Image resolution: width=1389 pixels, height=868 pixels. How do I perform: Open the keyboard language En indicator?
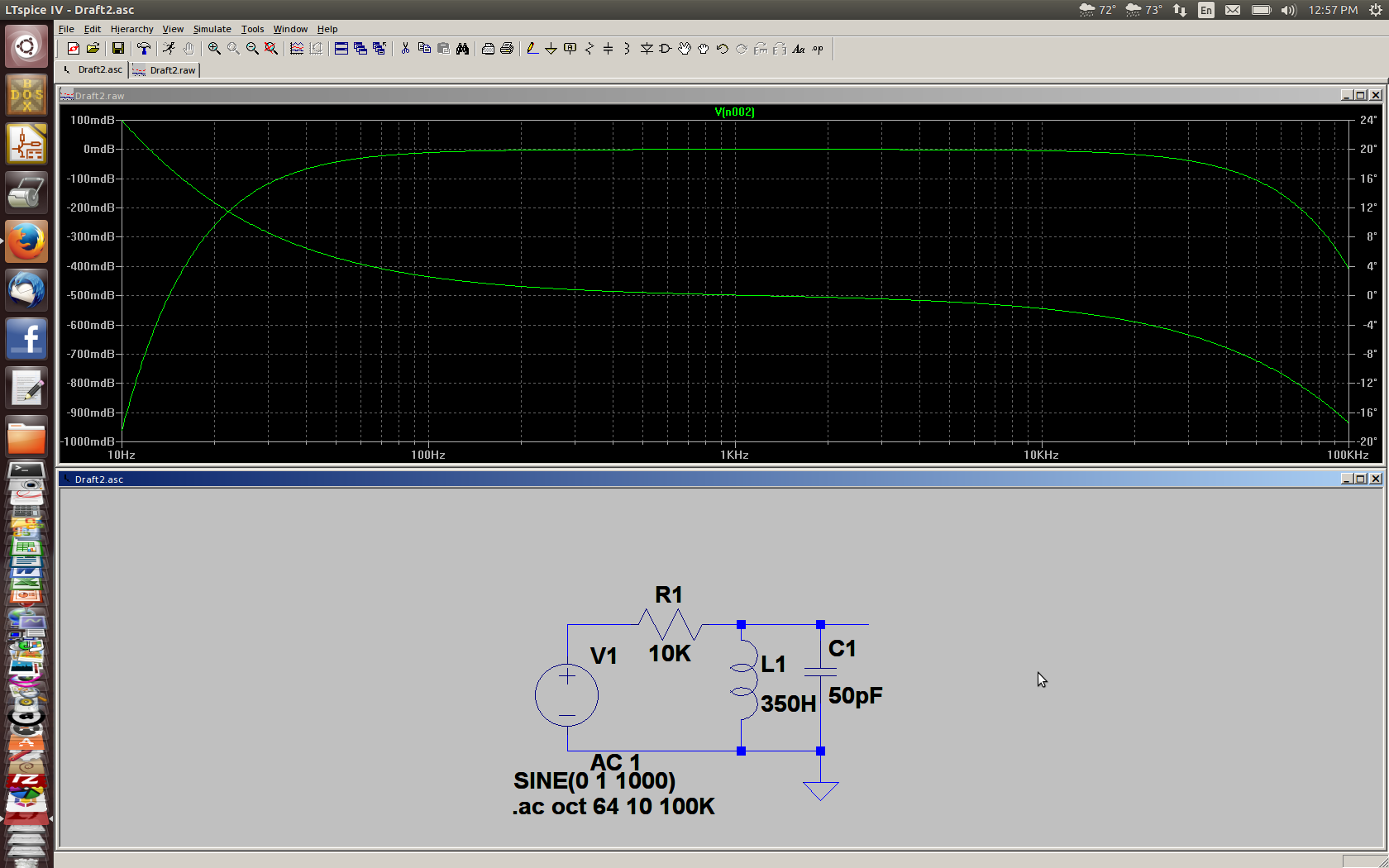point(1206,10)
